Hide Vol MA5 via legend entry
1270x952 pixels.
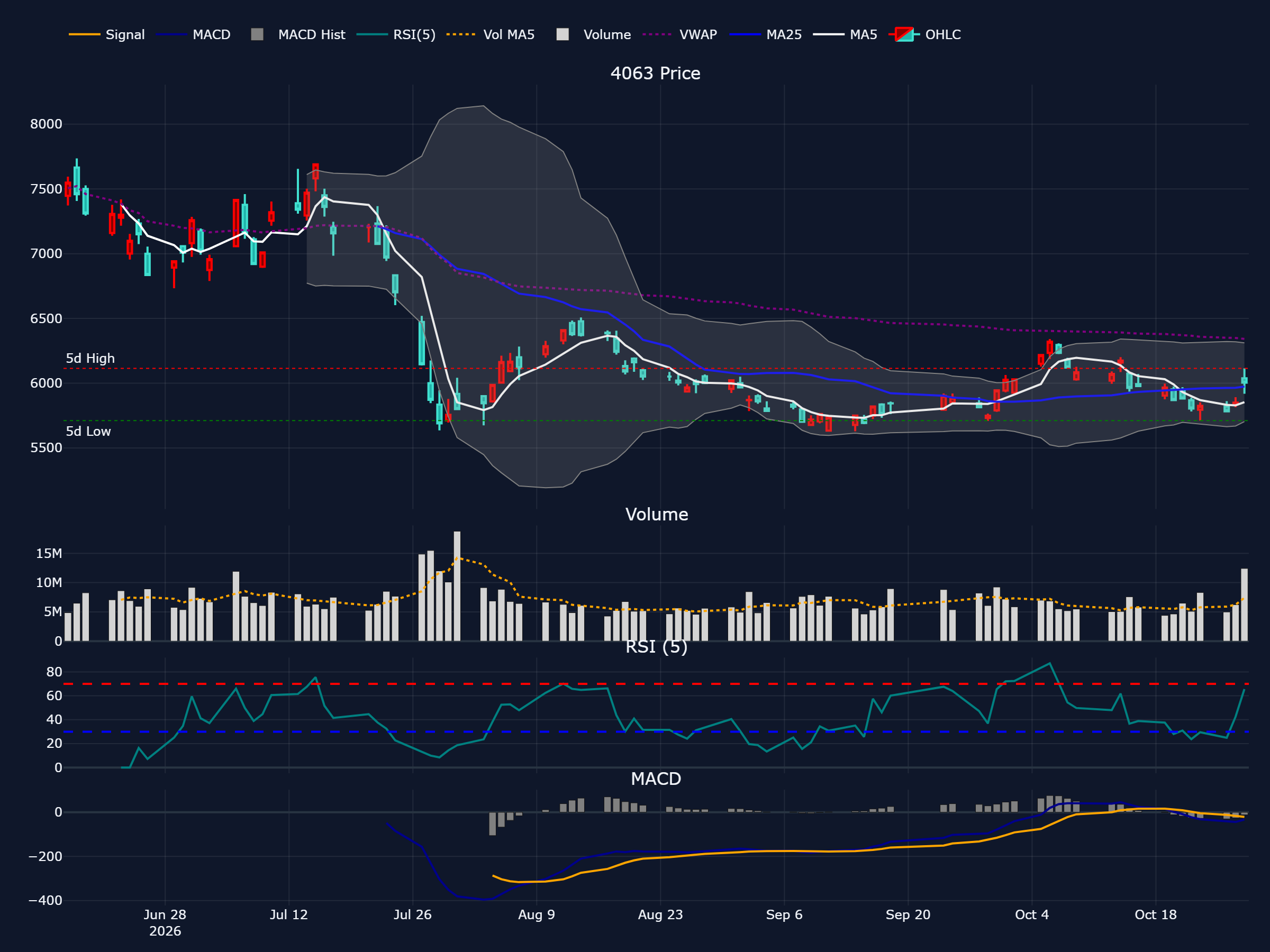tap(491, 34)
